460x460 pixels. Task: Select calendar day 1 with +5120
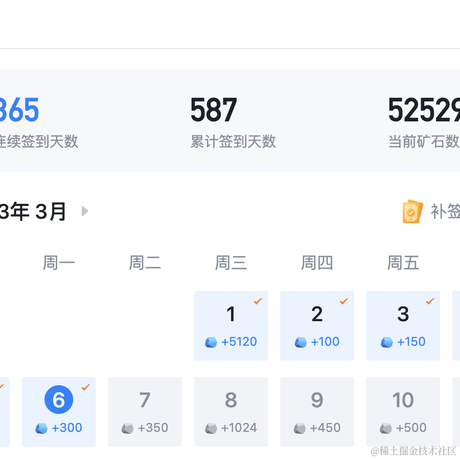[231, 326]
